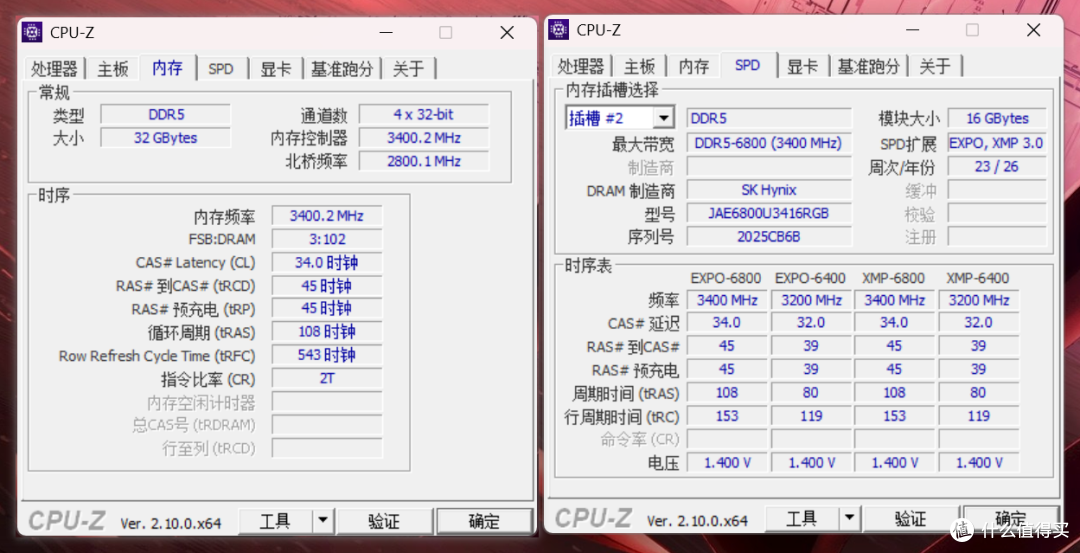Click the XMP-6800 column header
Screen dimensions: 1080x553
pos(895,278)
